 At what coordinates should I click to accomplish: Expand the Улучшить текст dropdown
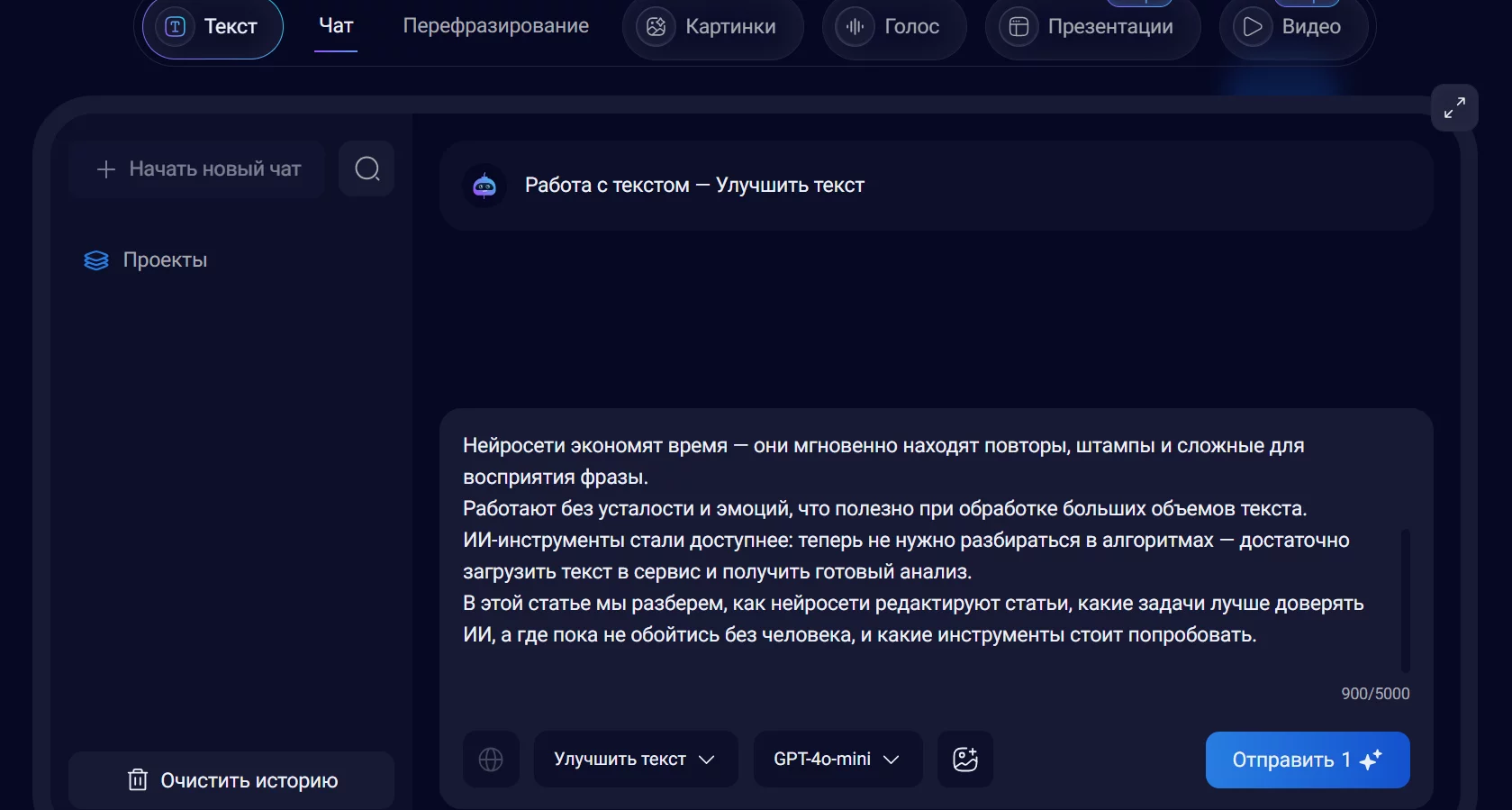635,760
